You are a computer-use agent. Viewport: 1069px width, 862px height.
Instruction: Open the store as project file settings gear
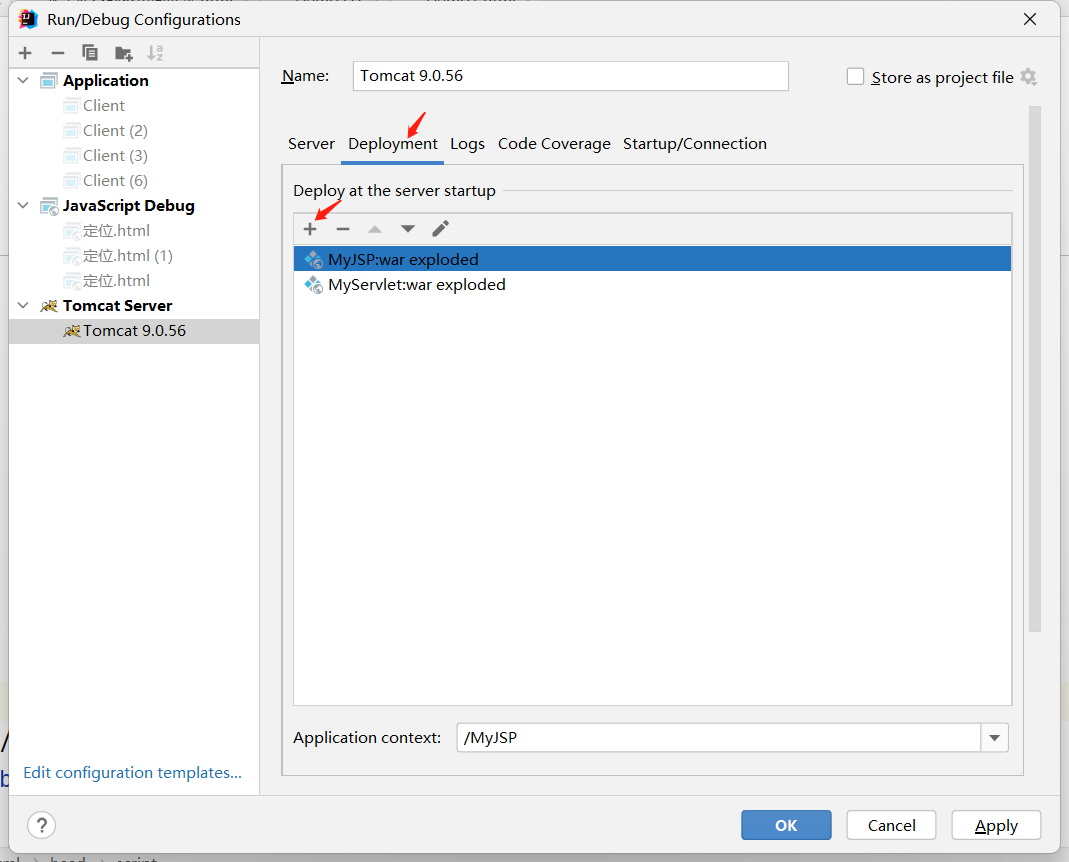(x=1029, y=77)
